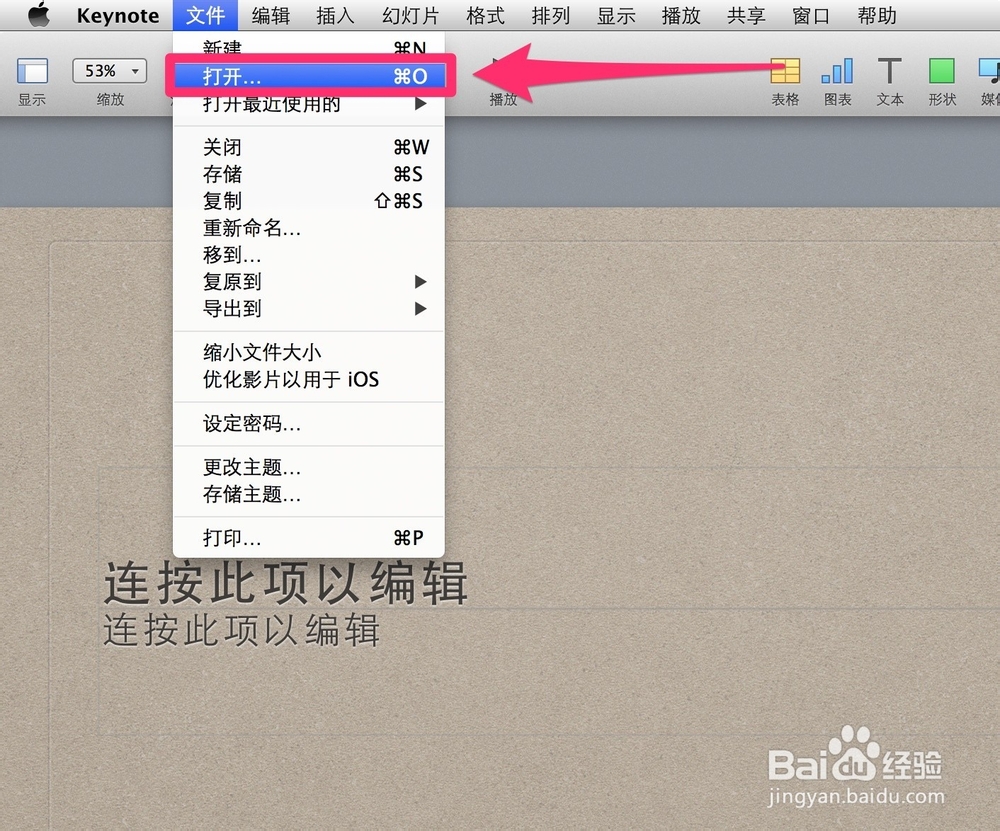The image size is (1000, 831).
Task: Choose 存储主题… menu item
Action: click(x=309, y=494)
